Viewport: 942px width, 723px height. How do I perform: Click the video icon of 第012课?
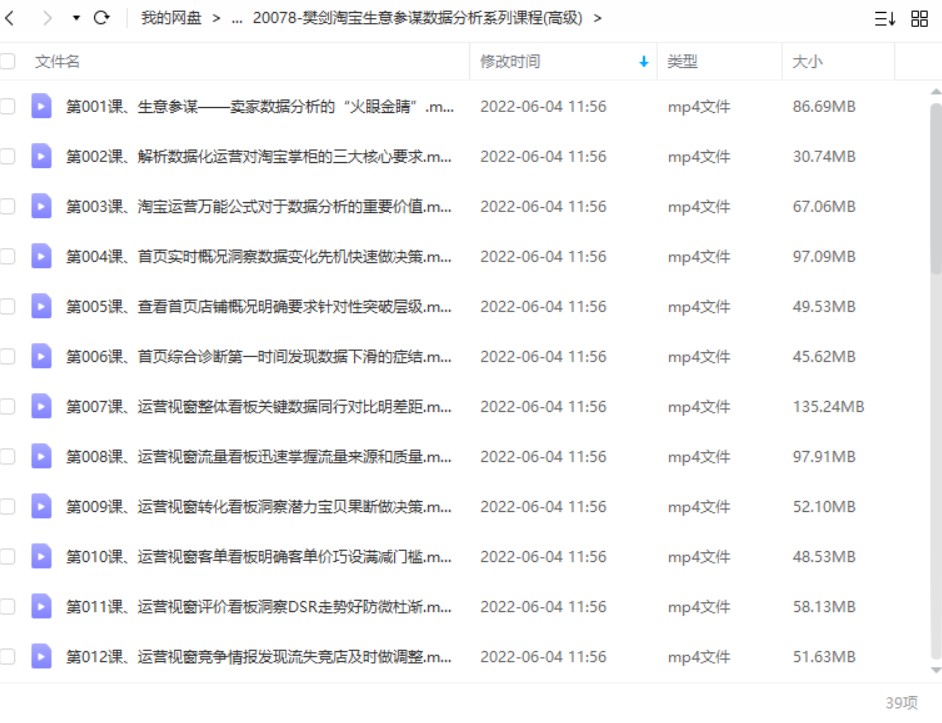click(x=41, y=656)
